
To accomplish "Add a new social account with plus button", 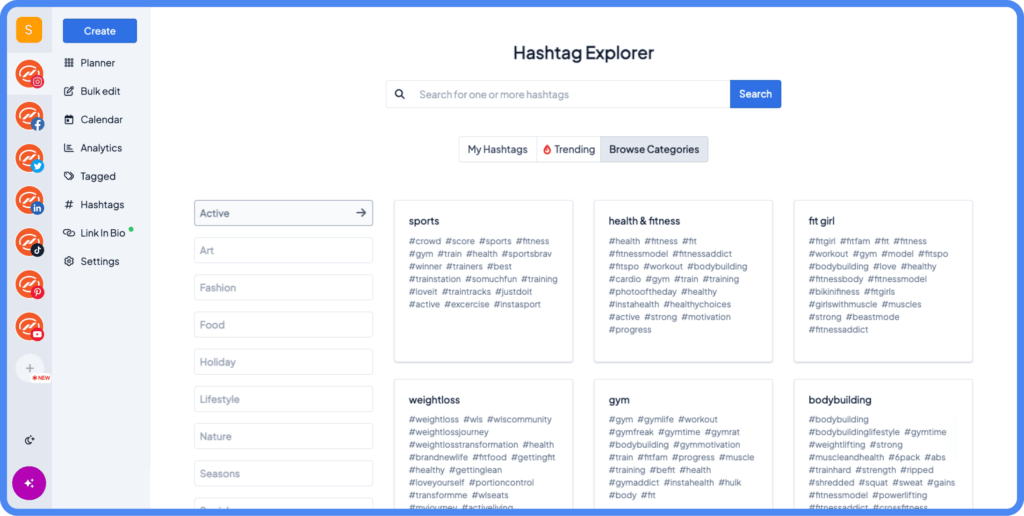I will [x=29, y=368].
